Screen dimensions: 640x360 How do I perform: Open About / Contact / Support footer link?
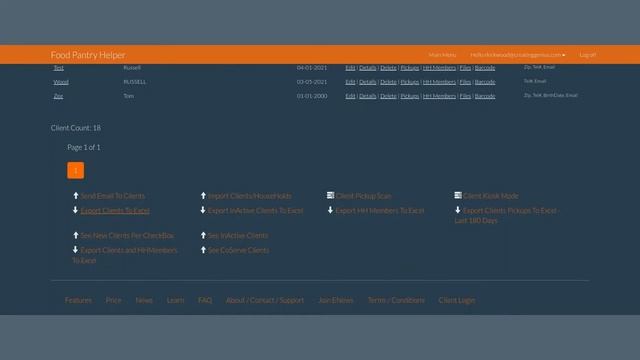click(265, 300)
